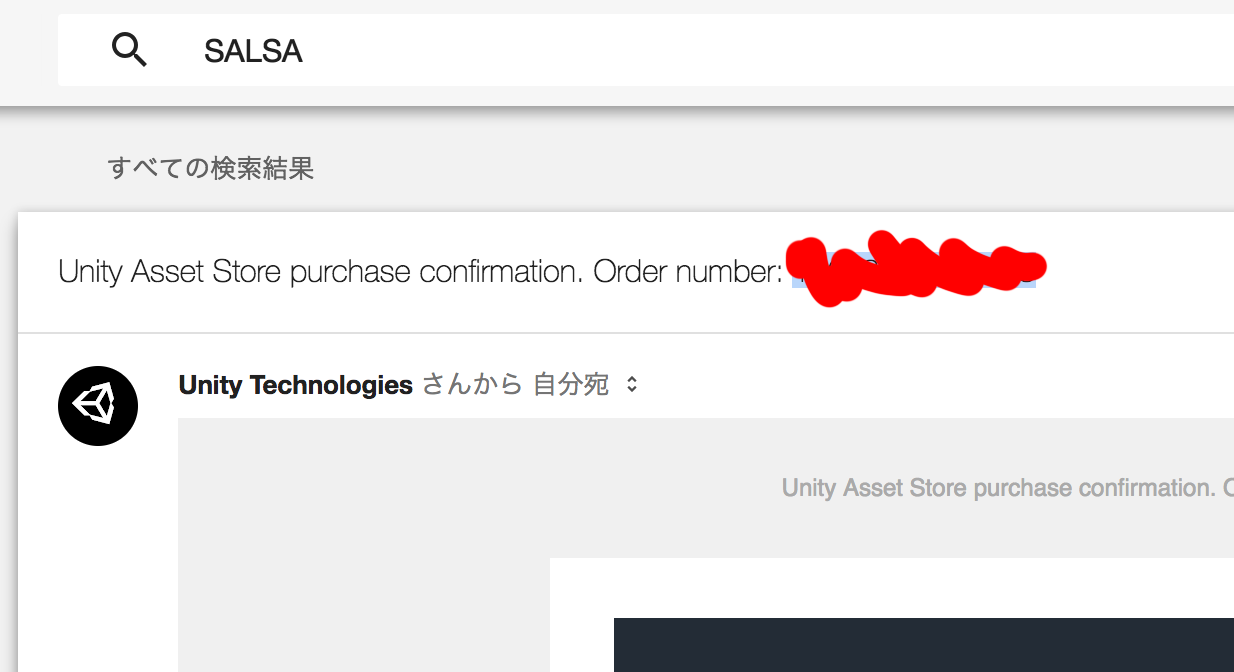Screen dimensions: 1234x672
Task: Expand recipient details with the up-down arrow
Action: pyautogui.click(x=632, y=385)
